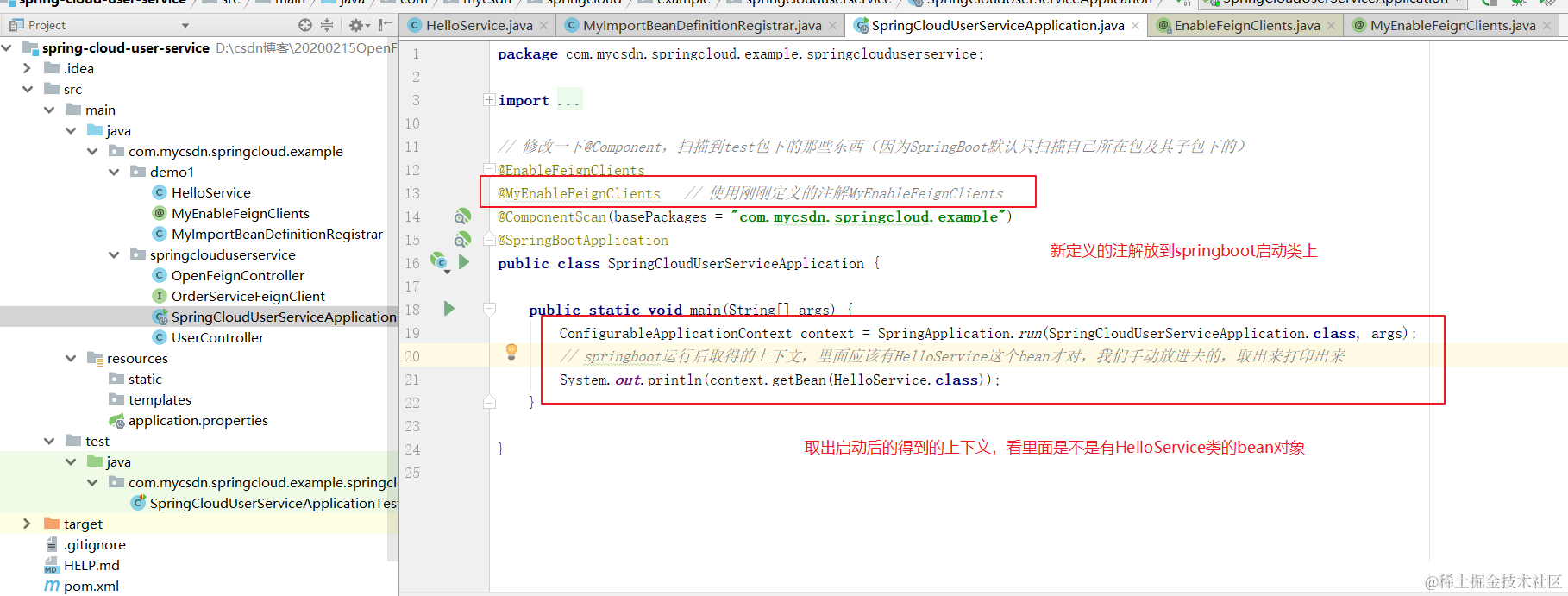Collapse the main folder arrow

tap(49, 110)
